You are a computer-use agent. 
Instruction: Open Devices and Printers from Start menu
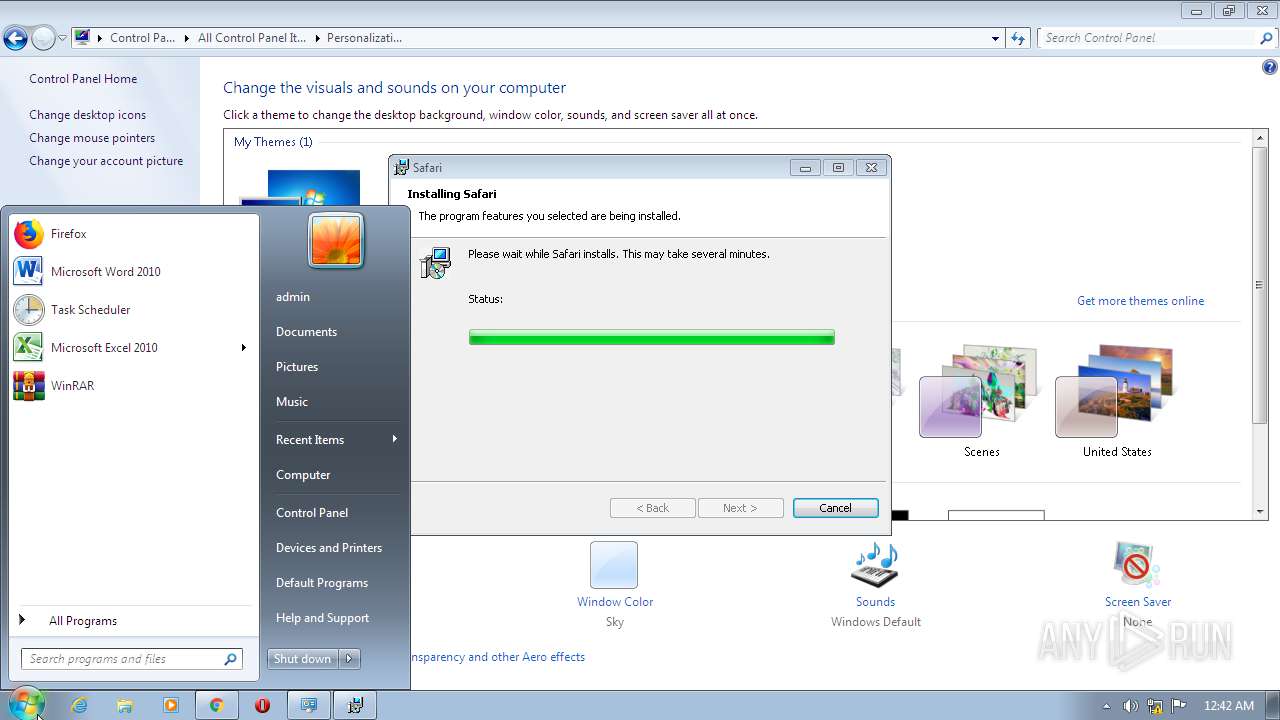329,548
